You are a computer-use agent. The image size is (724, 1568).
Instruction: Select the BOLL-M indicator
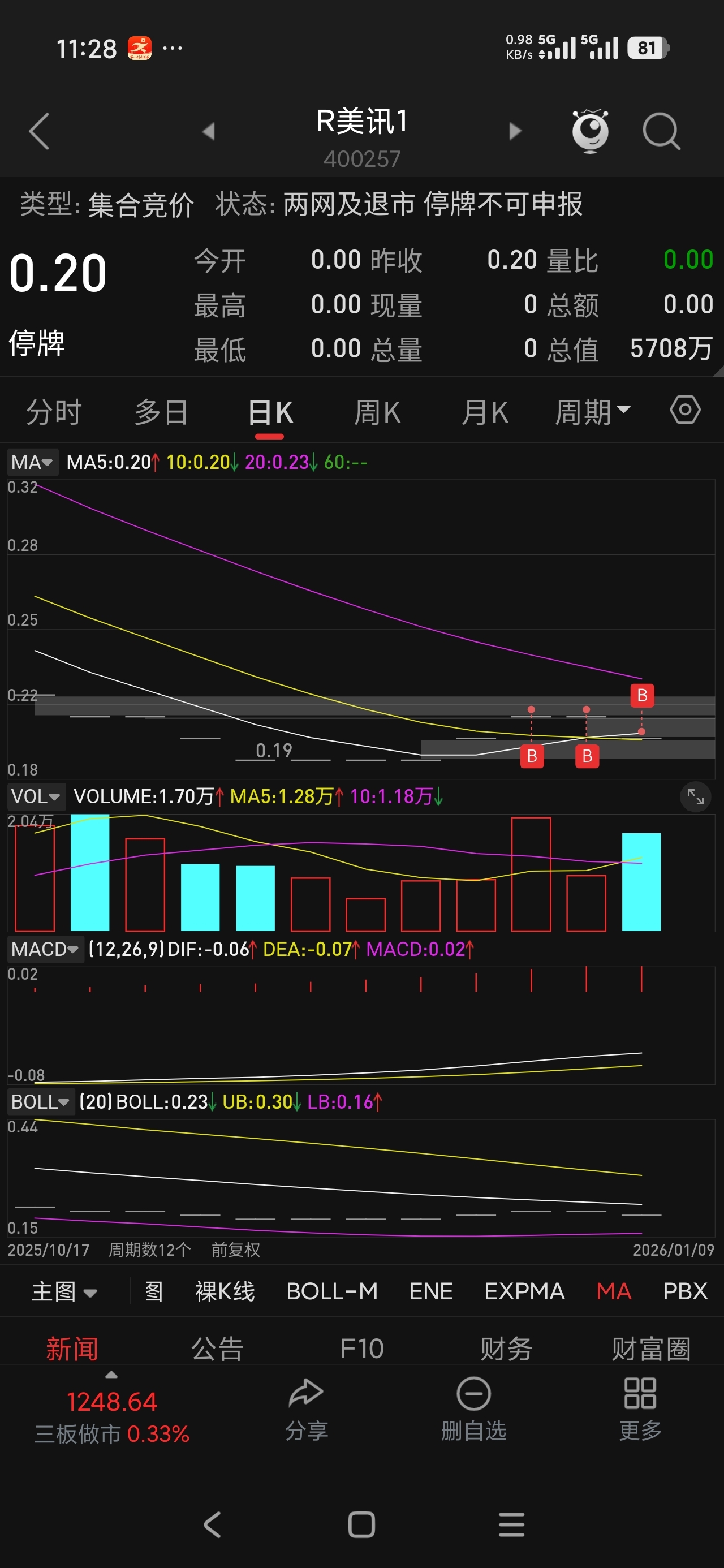pos(332,1291)
